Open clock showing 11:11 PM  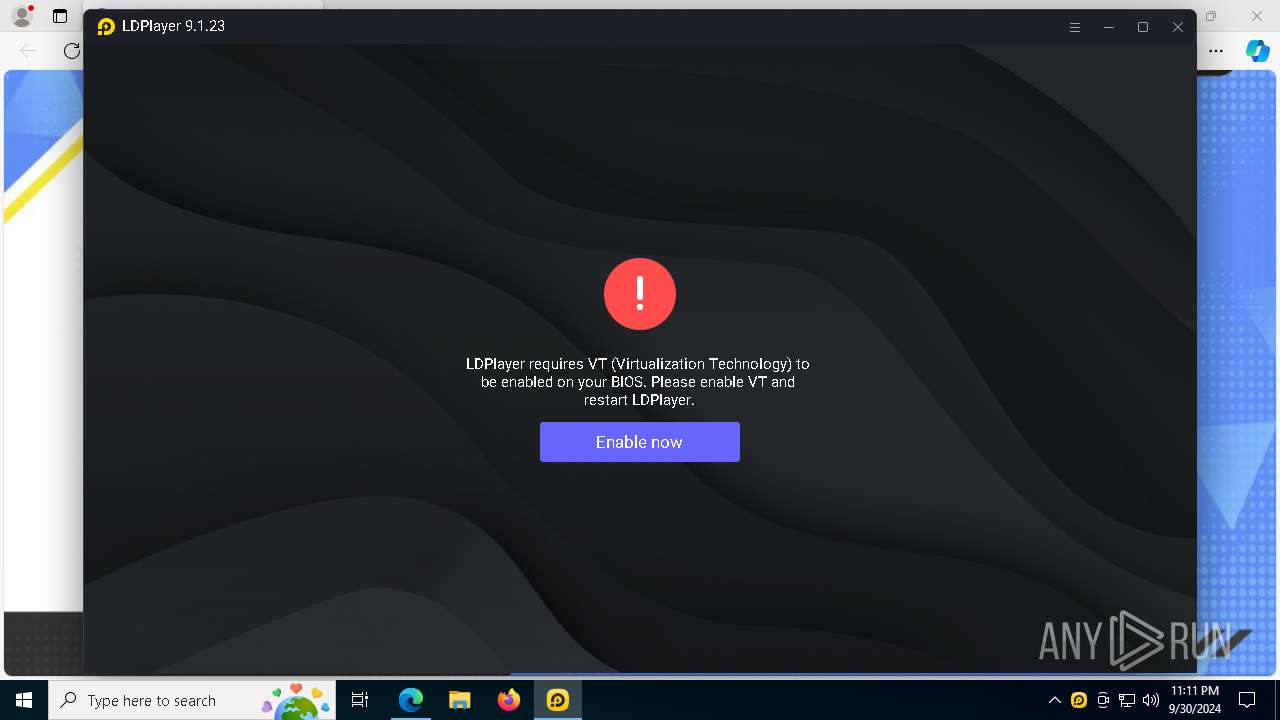tap(1195, 700)
